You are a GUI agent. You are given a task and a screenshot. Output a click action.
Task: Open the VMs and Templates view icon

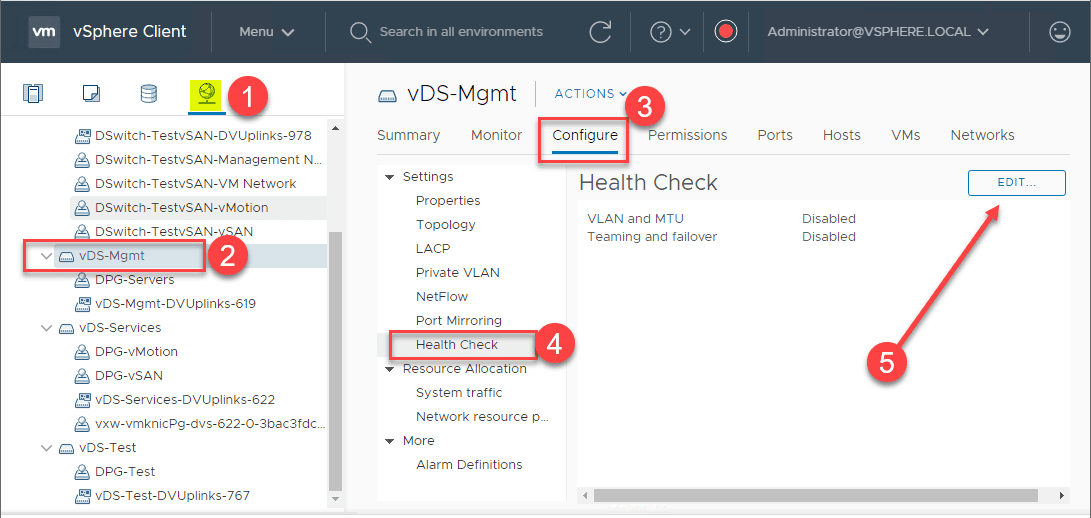tap(91, 94)
